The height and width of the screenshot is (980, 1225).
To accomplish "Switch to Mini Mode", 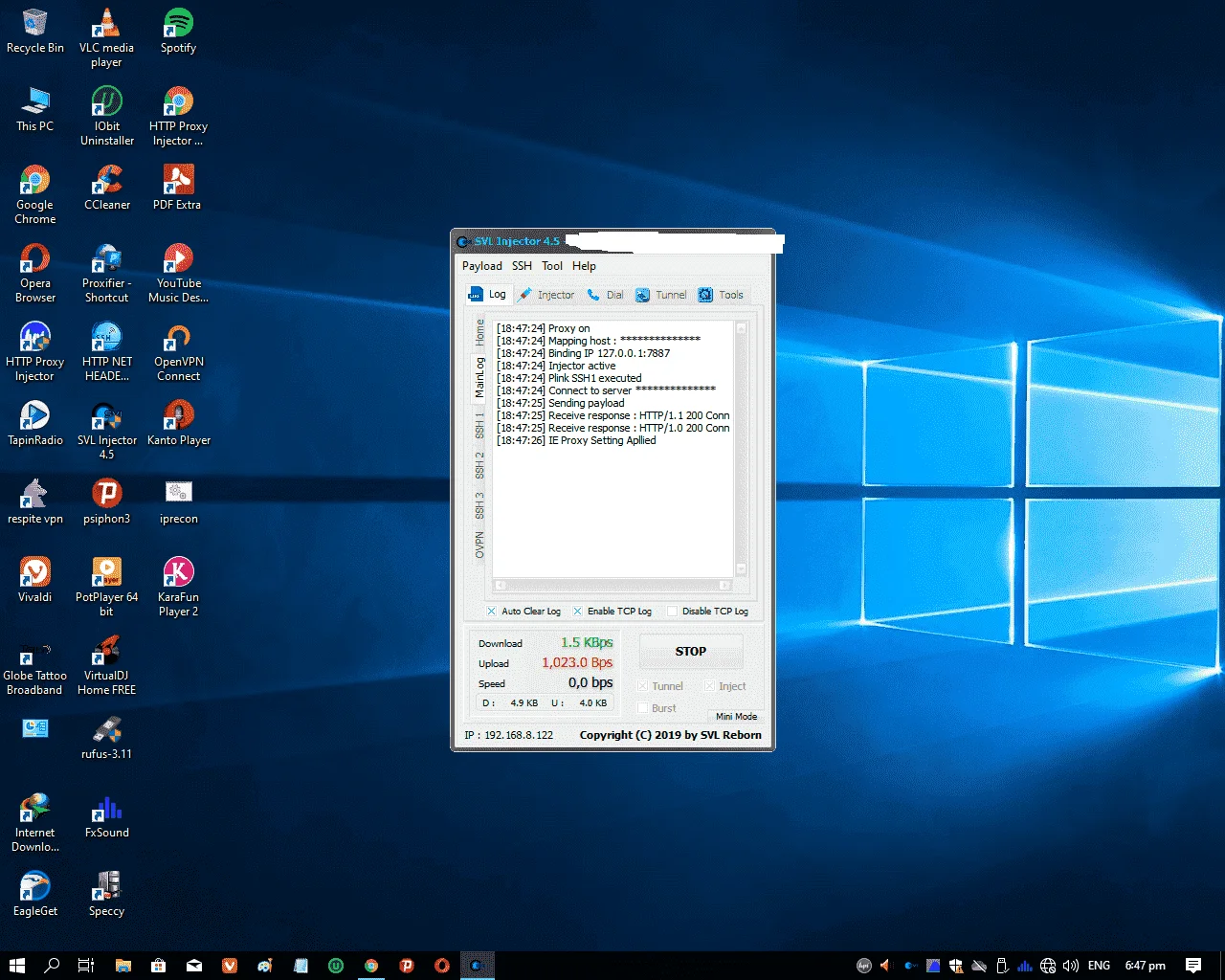I will pyautogui.click(x=736, y=716).
